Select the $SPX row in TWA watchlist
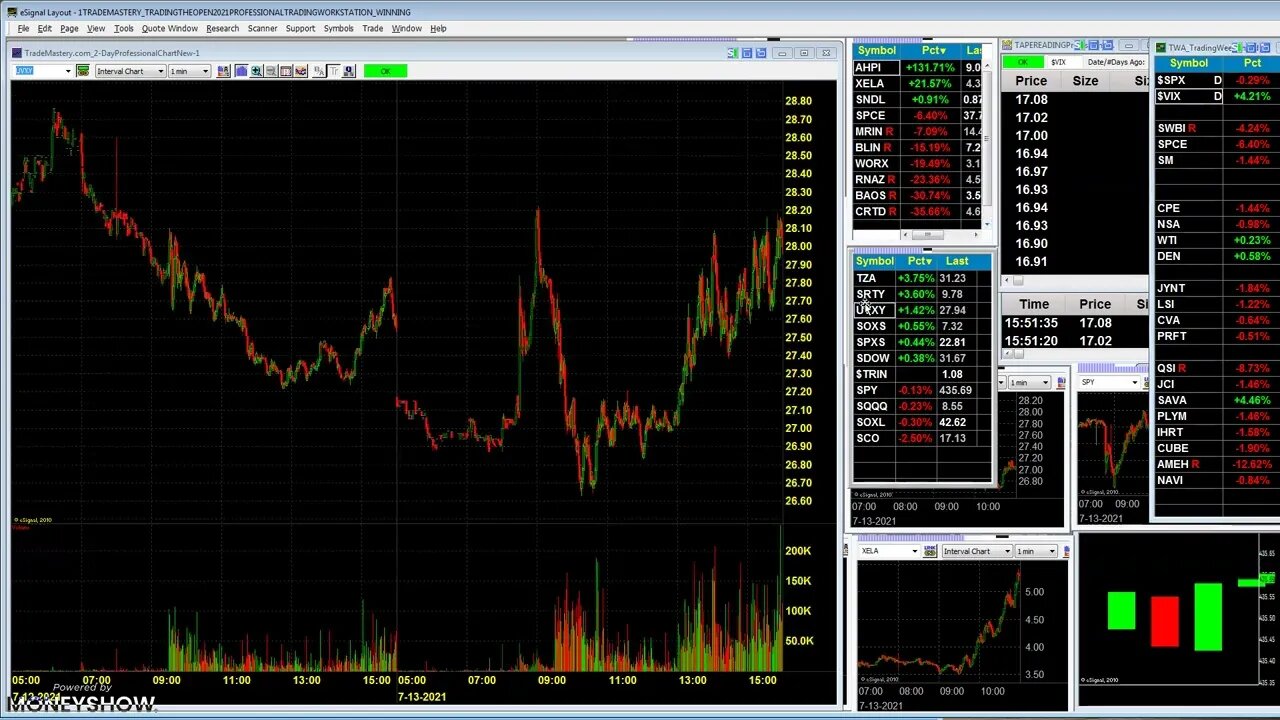Viewport: 1280px width, 720px height. click(1217, 80)
